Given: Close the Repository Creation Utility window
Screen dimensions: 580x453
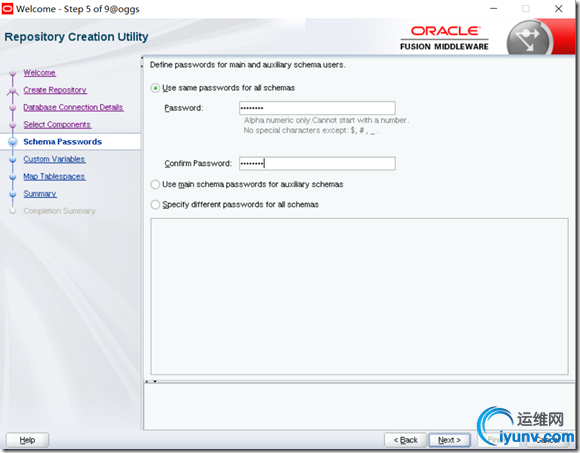Looking at the screenshot, I should tap(559, 9).
